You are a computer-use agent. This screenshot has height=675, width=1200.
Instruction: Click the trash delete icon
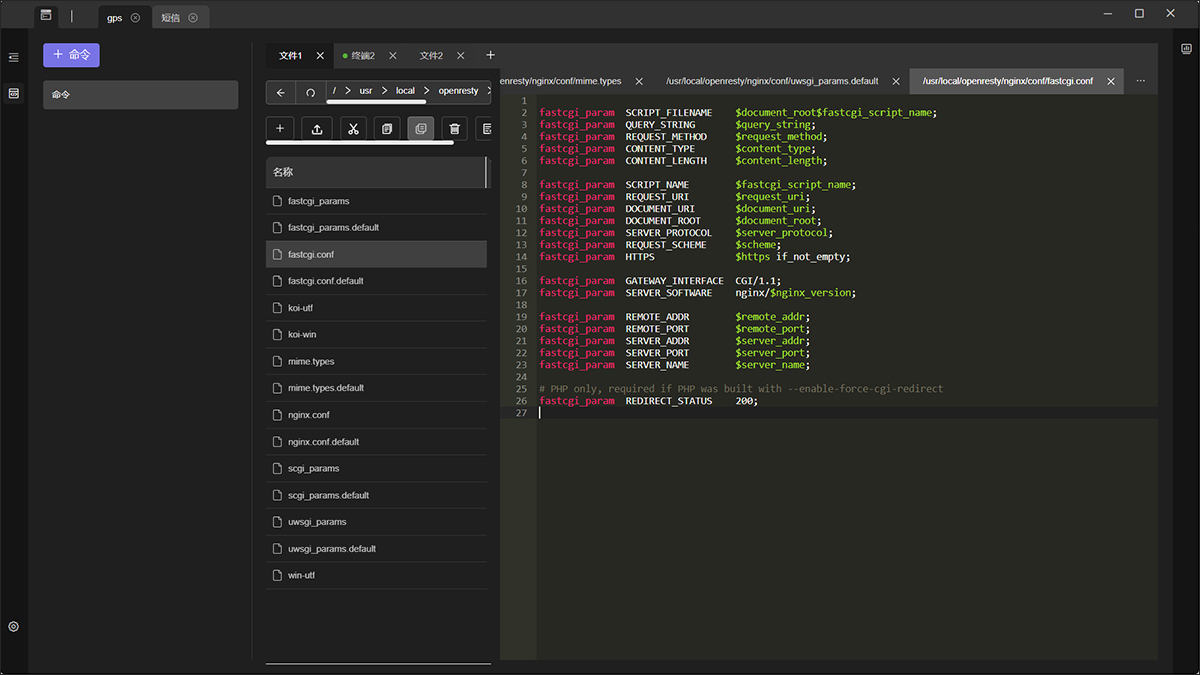tap(454, 129)
